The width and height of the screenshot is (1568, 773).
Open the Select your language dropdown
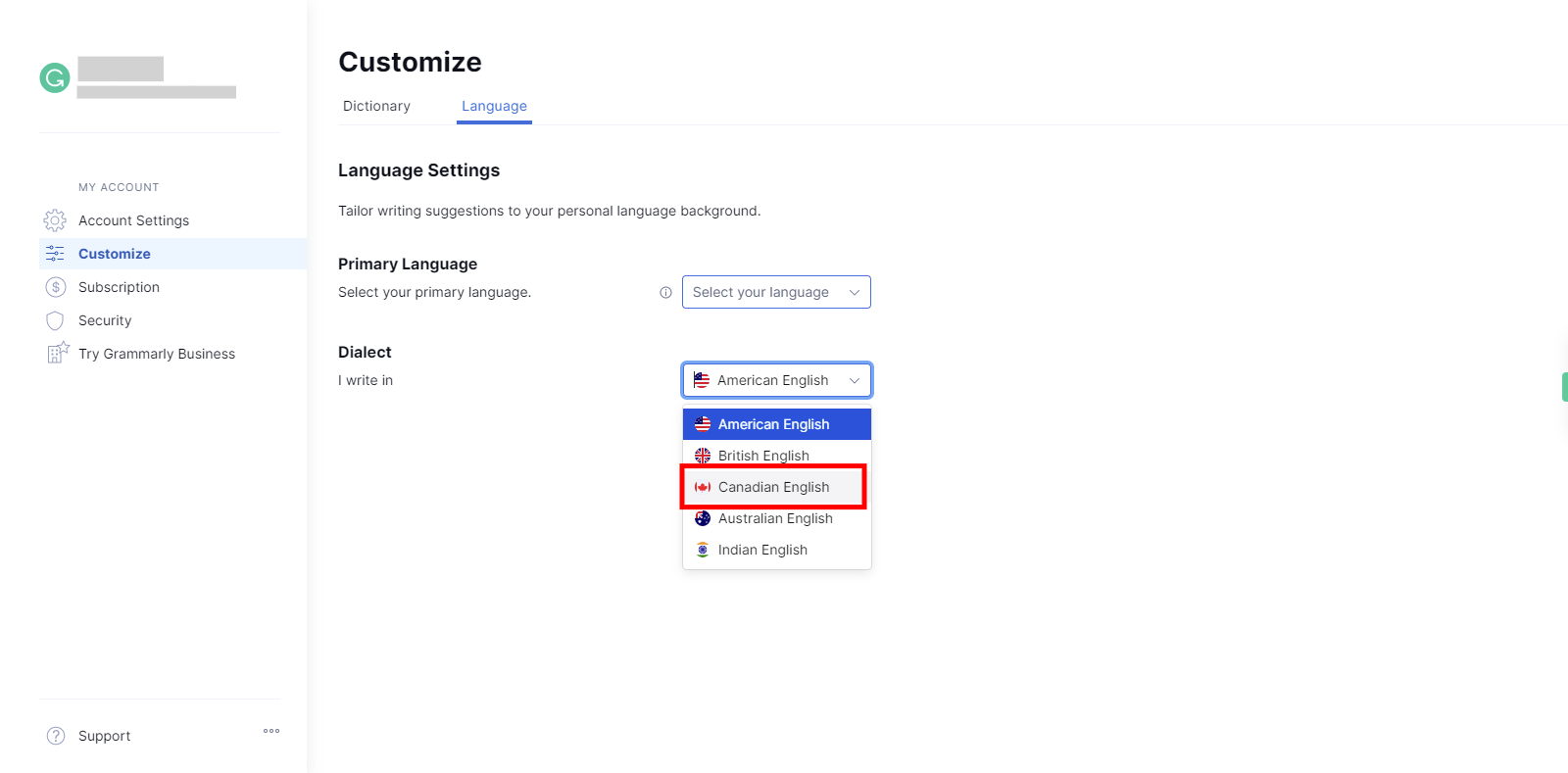[776, 292]
